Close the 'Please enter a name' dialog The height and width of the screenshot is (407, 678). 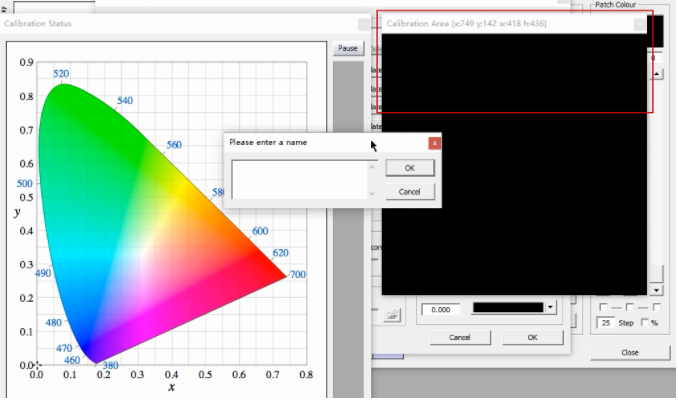(x=434, y=143)
